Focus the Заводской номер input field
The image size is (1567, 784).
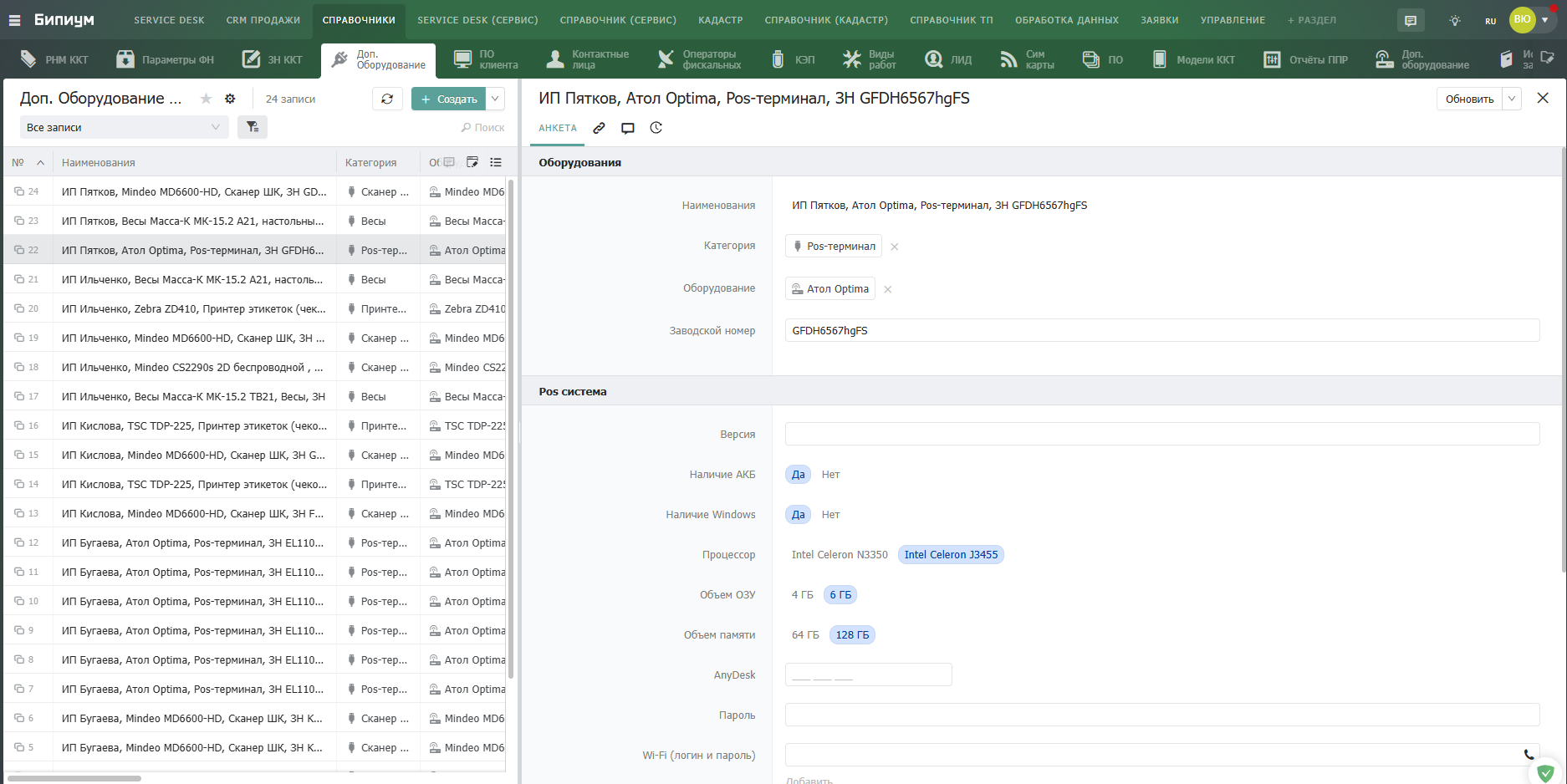[1162, 331]
